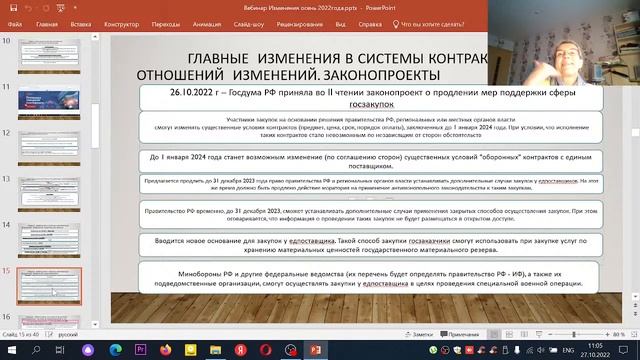Switch to Normal view in the status bar
Image resolution: width=640 pixels, height=360 pixels.
pos(494,334)
